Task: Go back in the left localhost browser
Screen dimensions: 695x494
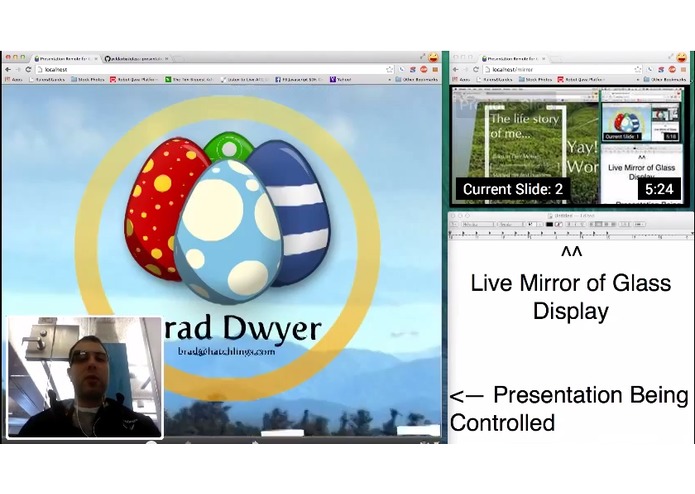Action: pos(8,70)
